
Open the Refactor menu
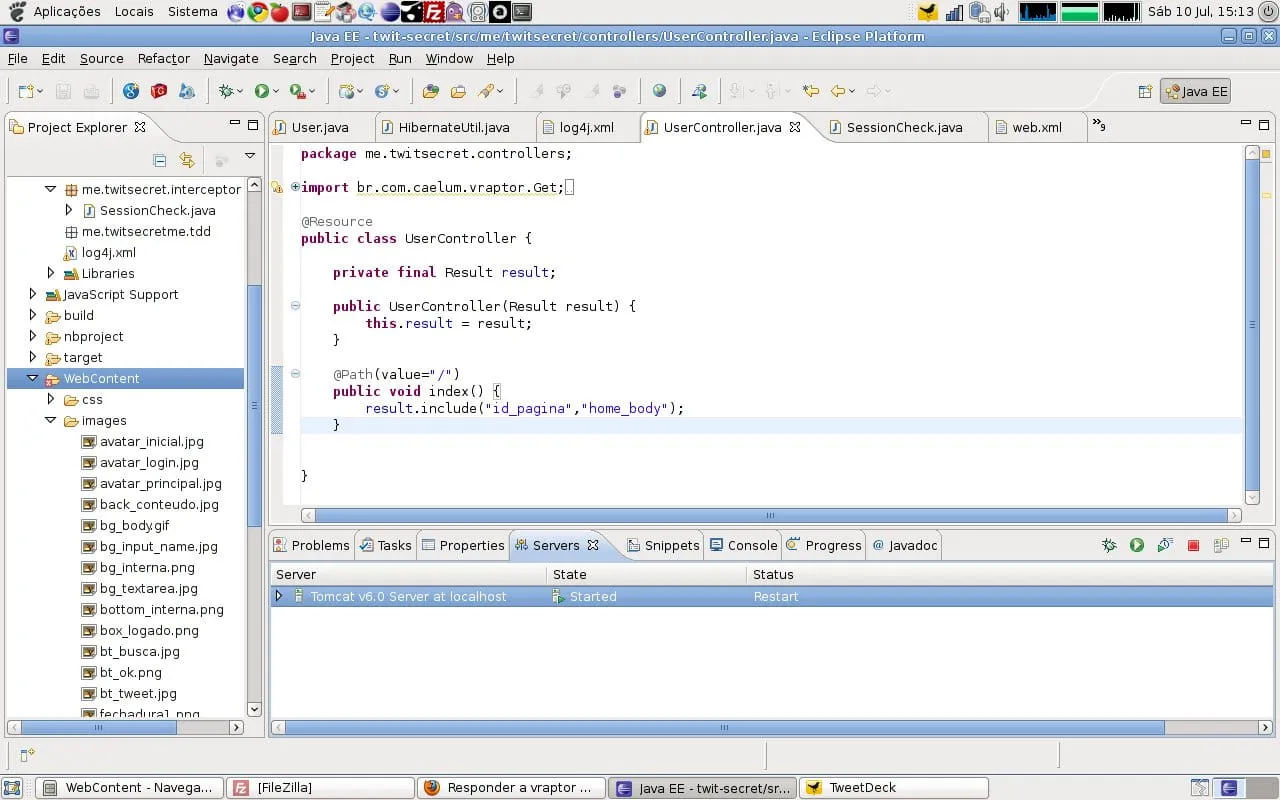tap(163, 58)
